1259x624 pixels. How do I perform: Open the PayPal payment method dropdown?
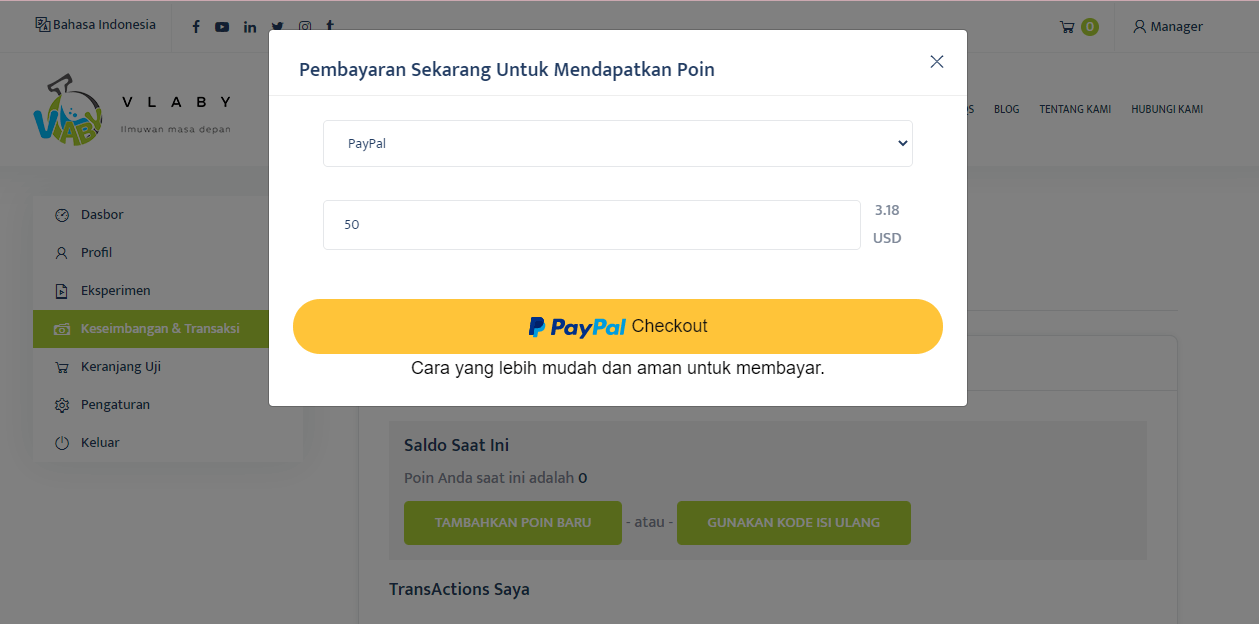(617, 143)
